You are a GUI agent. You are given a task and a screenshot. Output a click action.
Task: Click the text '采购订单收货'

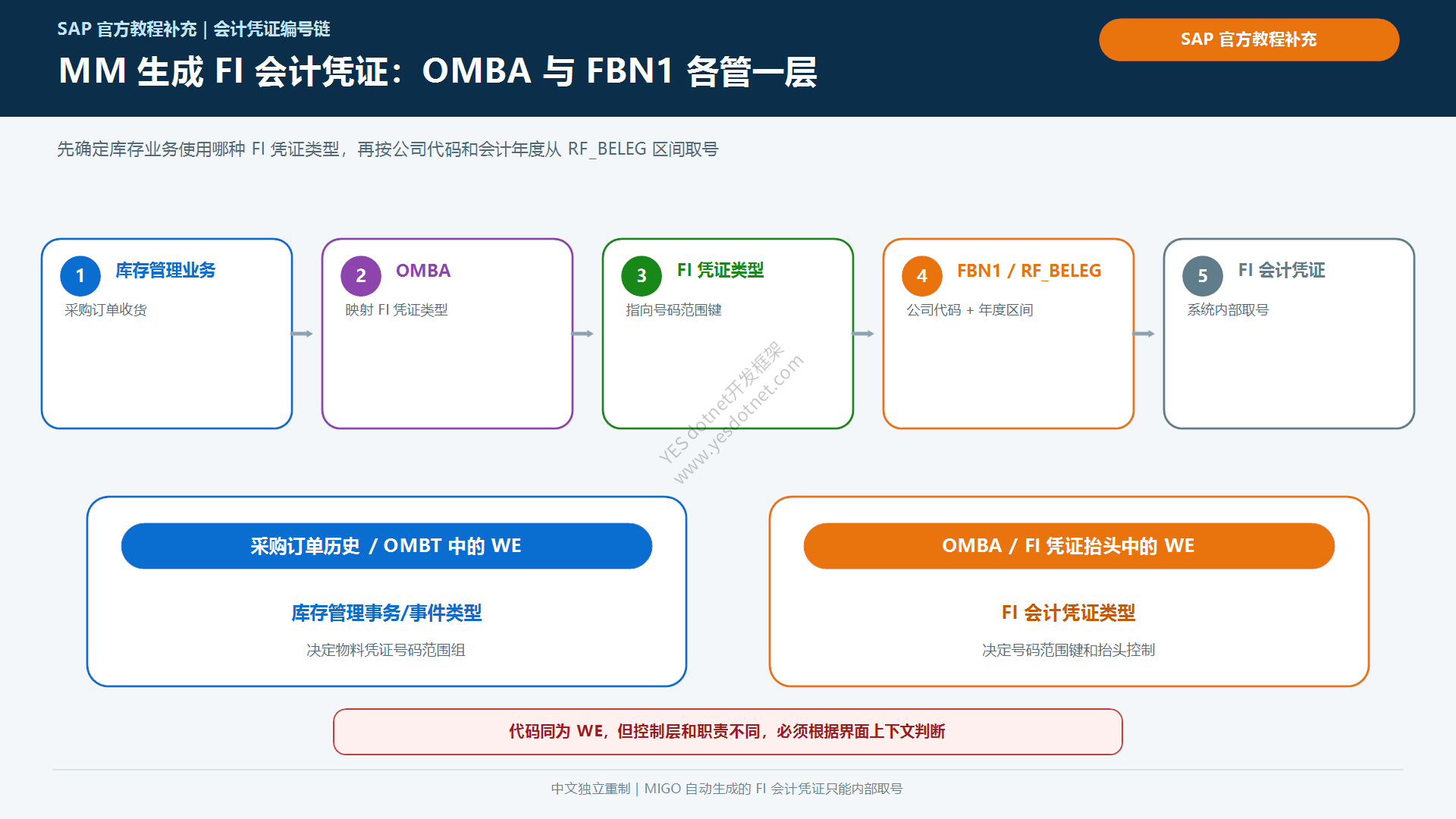(106, 310)
